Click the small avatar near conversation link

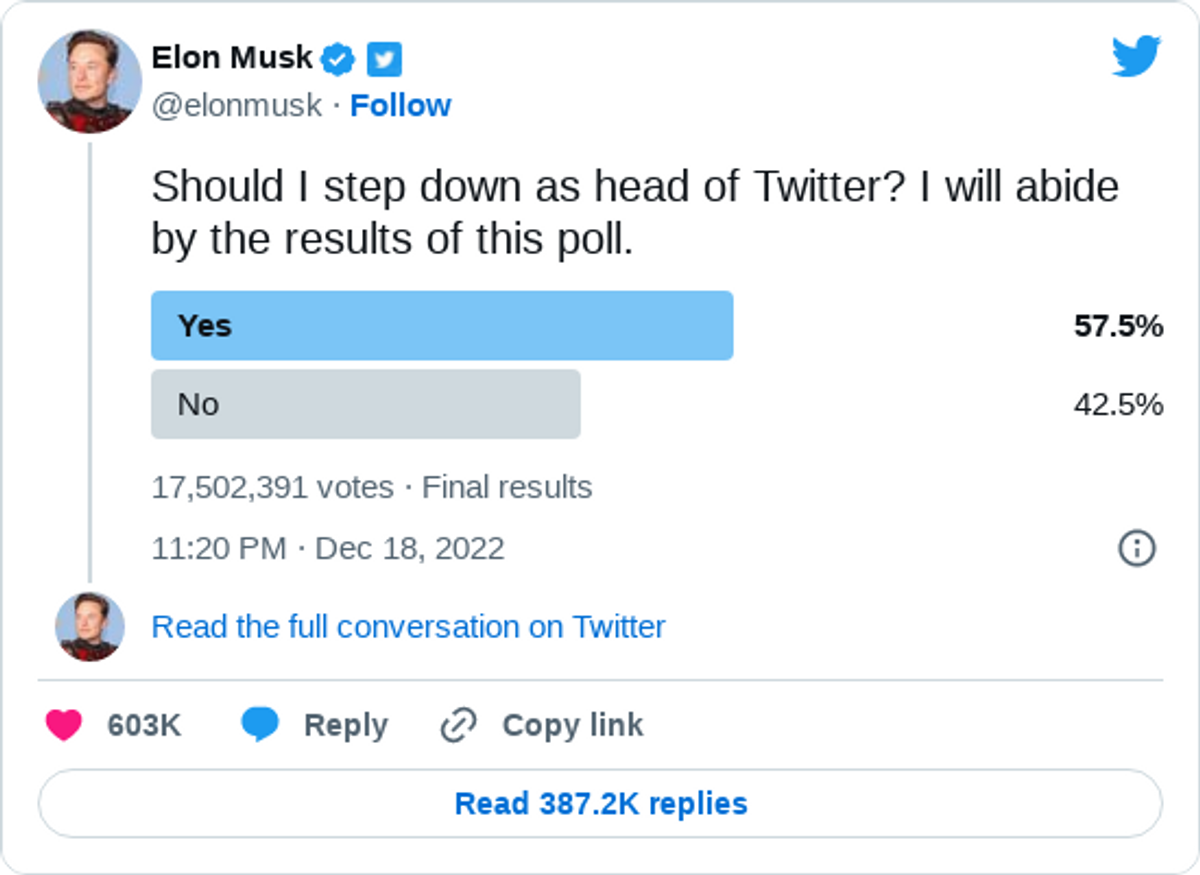coord(90,627)
